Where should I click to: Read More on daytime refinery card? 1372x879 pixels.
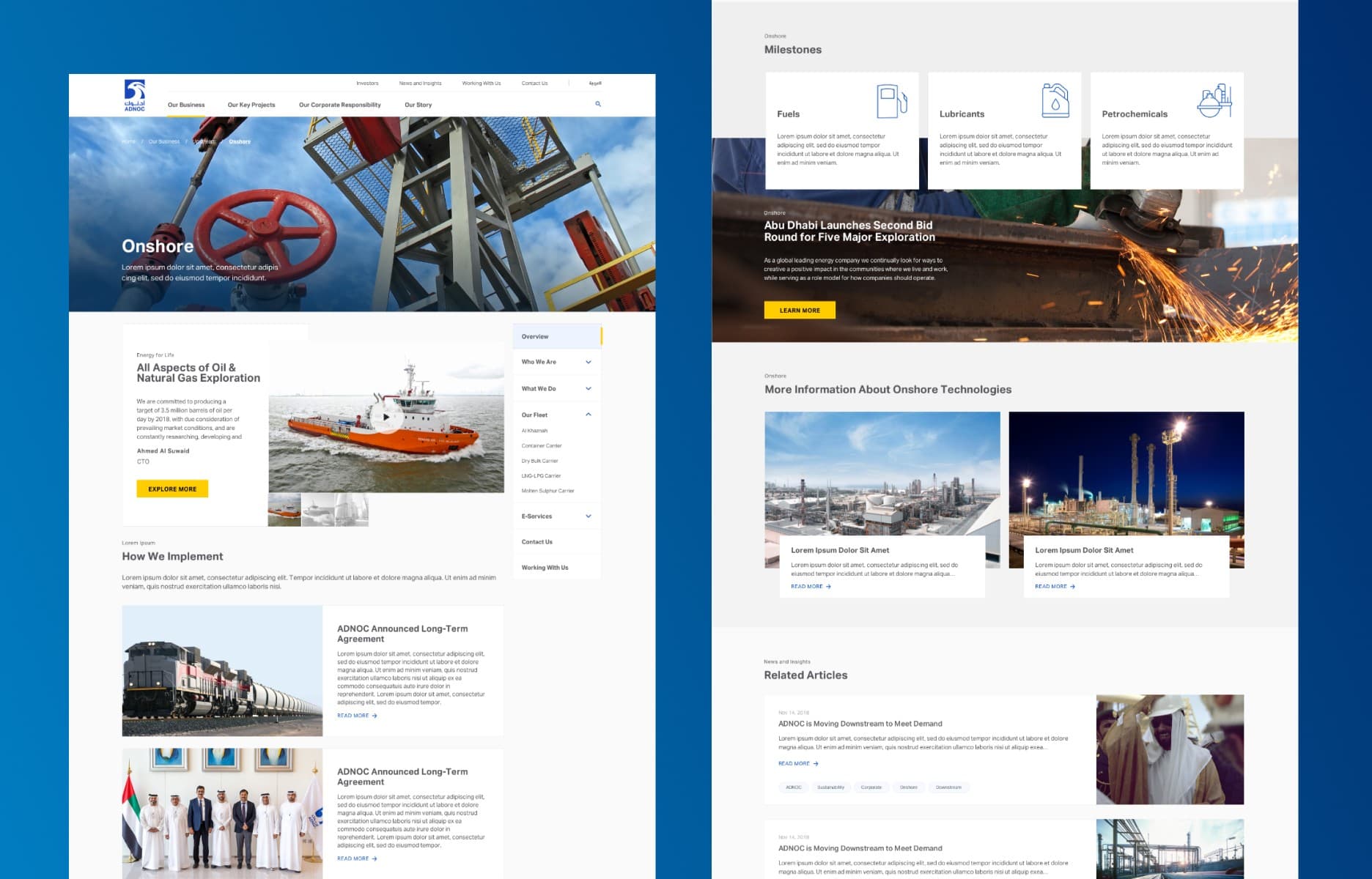click(811, 586)
